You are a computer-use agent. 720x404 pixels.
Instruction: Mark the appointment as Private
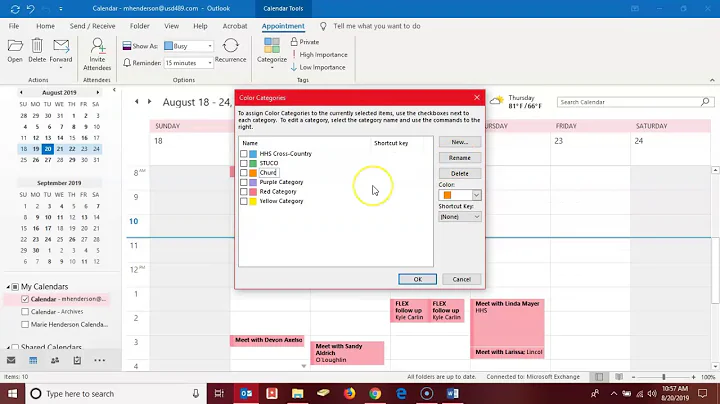click(305, 42)
